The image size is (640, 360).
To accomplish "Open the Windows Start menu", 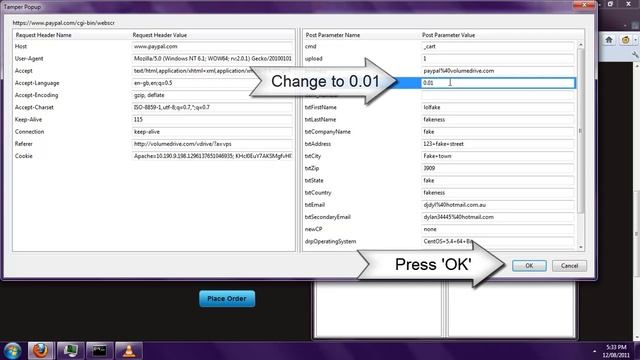I will click(x=12, y=351).
